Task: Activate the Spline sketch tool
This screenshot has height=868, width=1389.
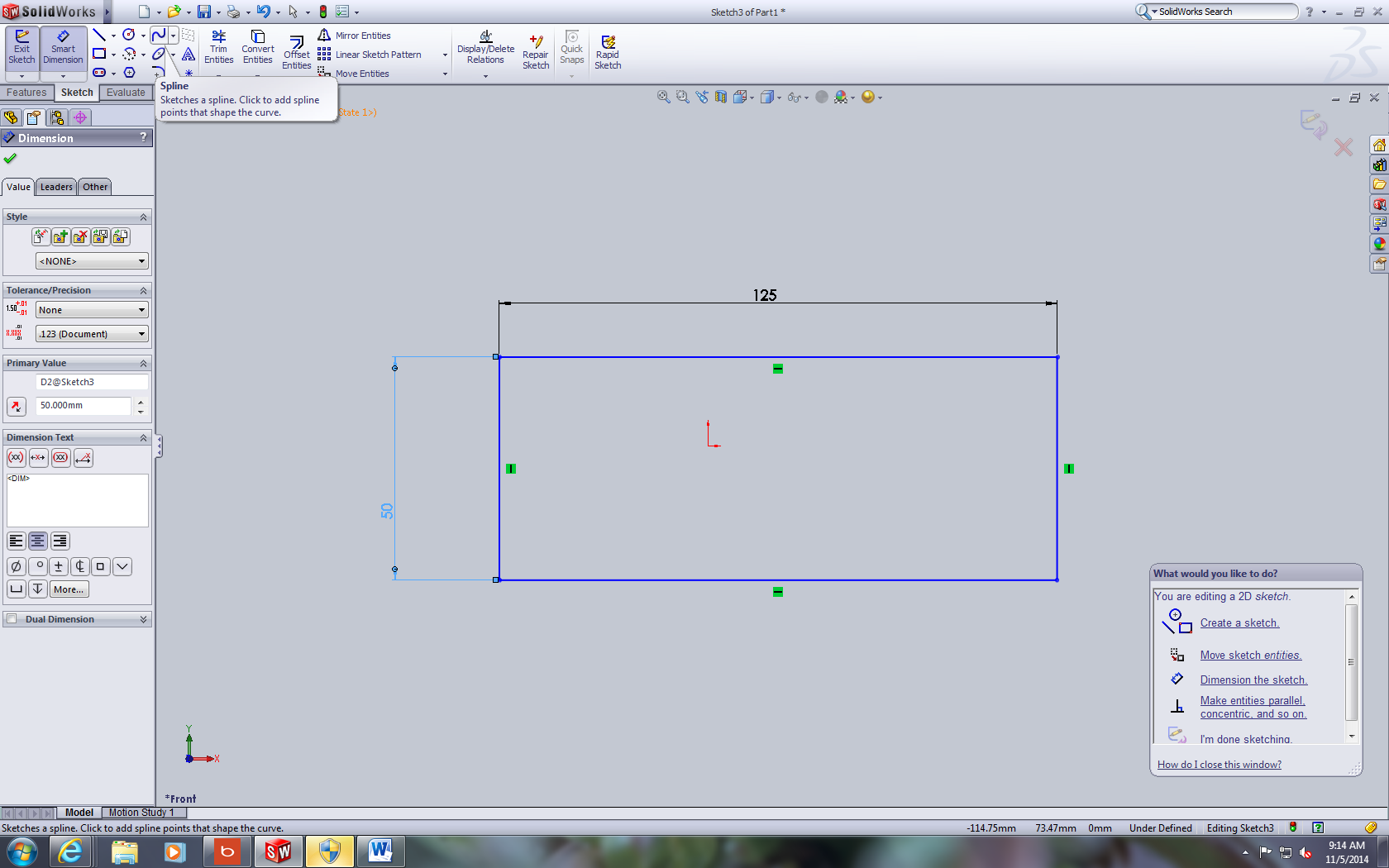Action: pyautogui.click(x=159, y=35)
